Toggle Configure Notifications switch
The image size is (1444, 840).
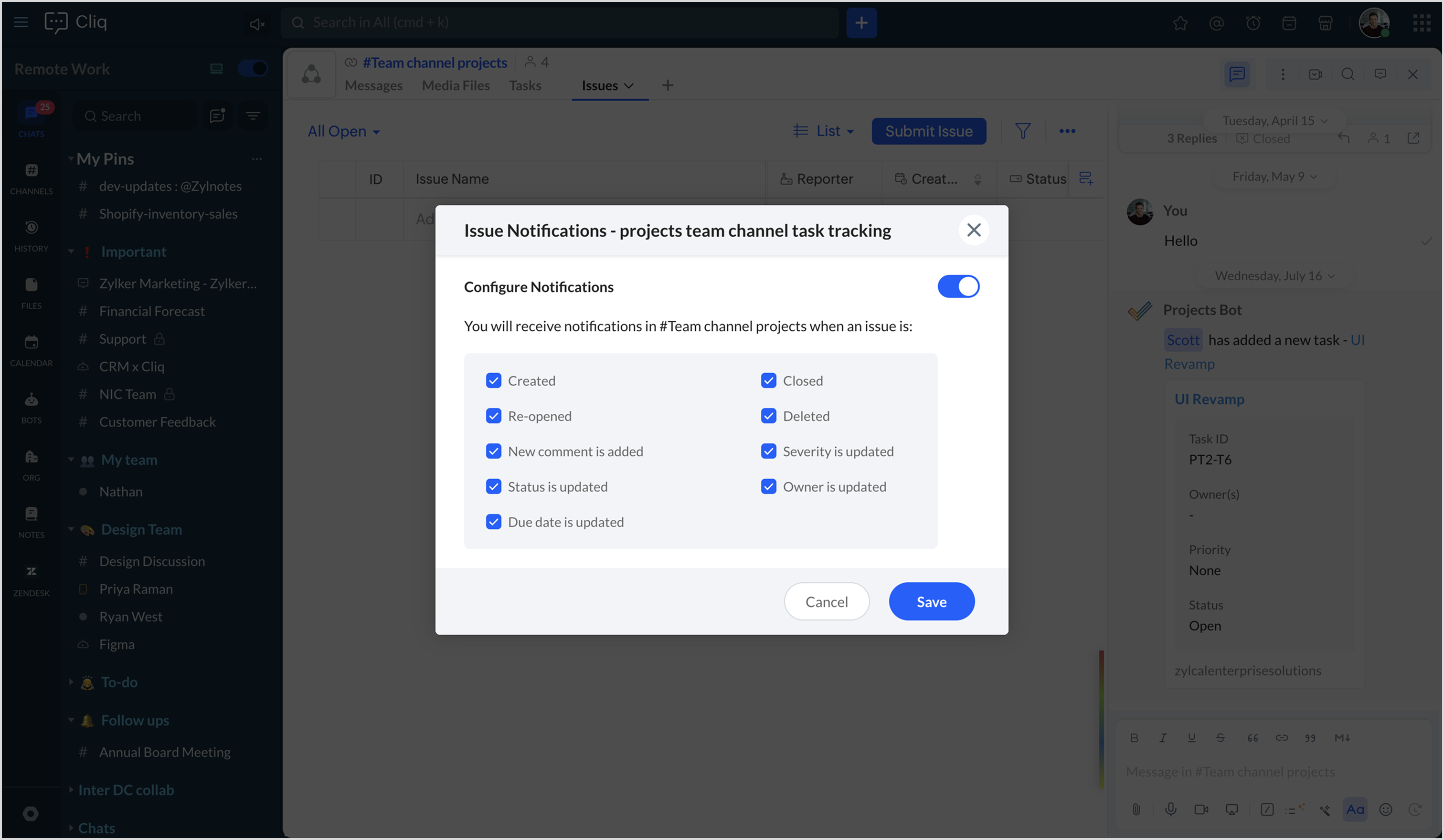tap(958, 286)
